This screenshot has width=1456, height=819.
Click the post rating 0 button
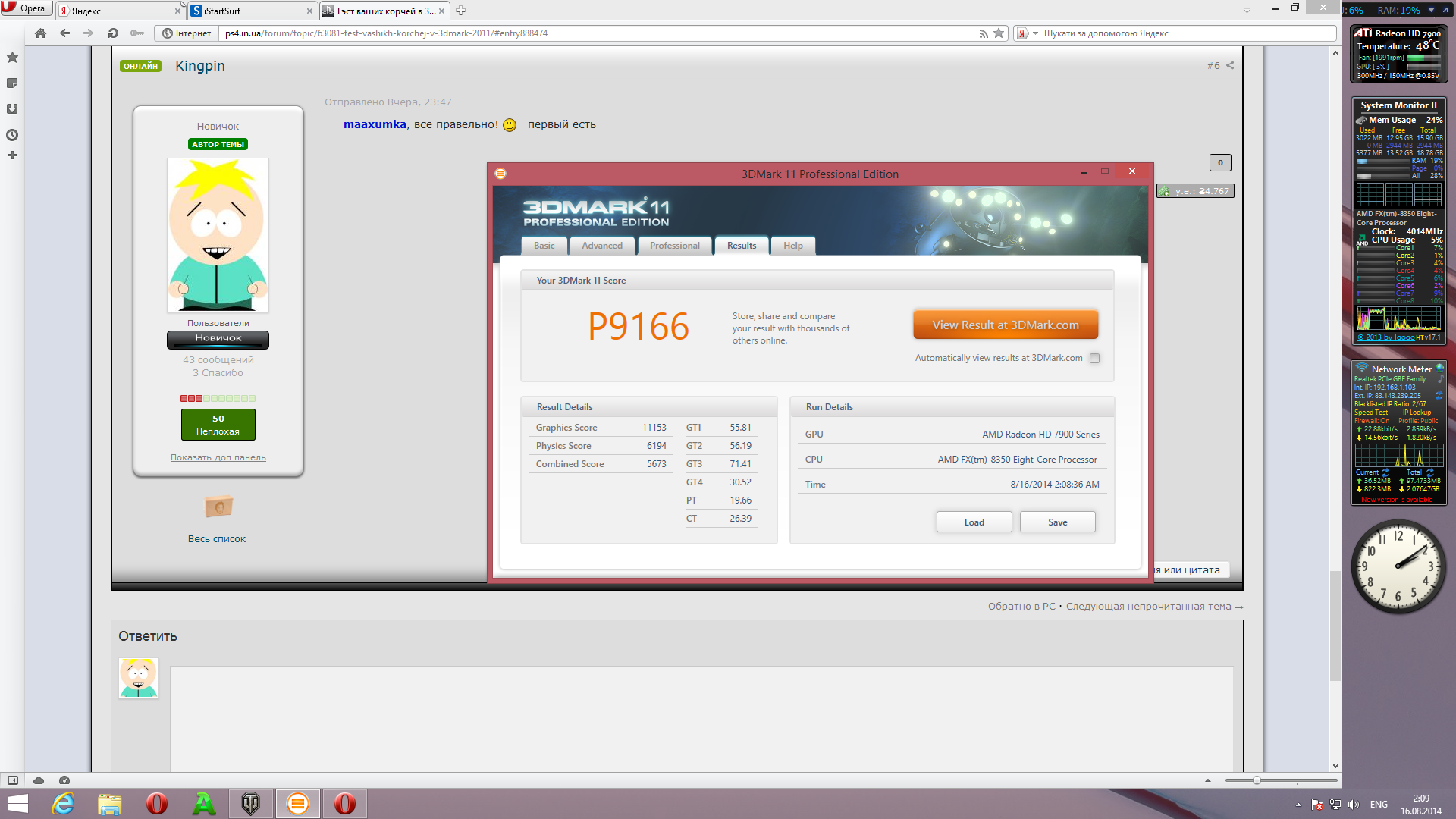pos(1220,162)
